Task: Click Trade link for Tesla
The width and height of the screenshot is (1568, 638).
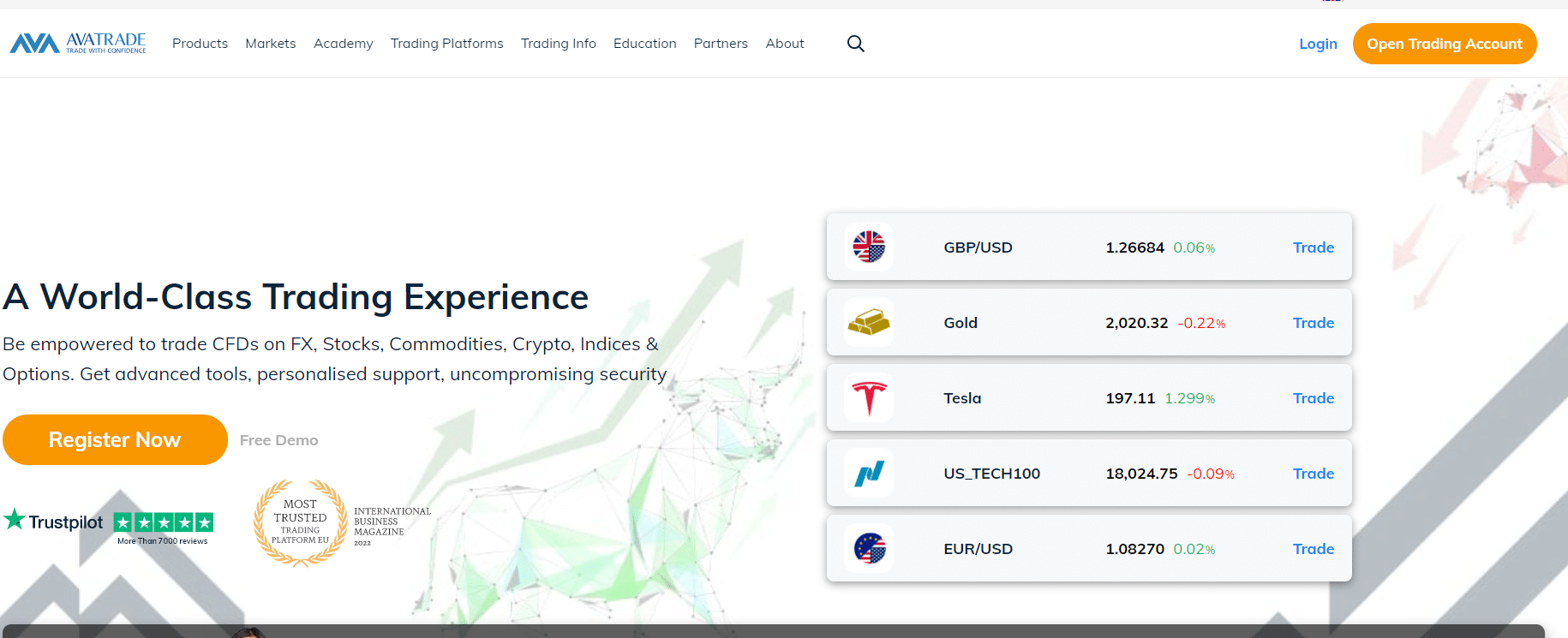Action: pos(1313,398)
